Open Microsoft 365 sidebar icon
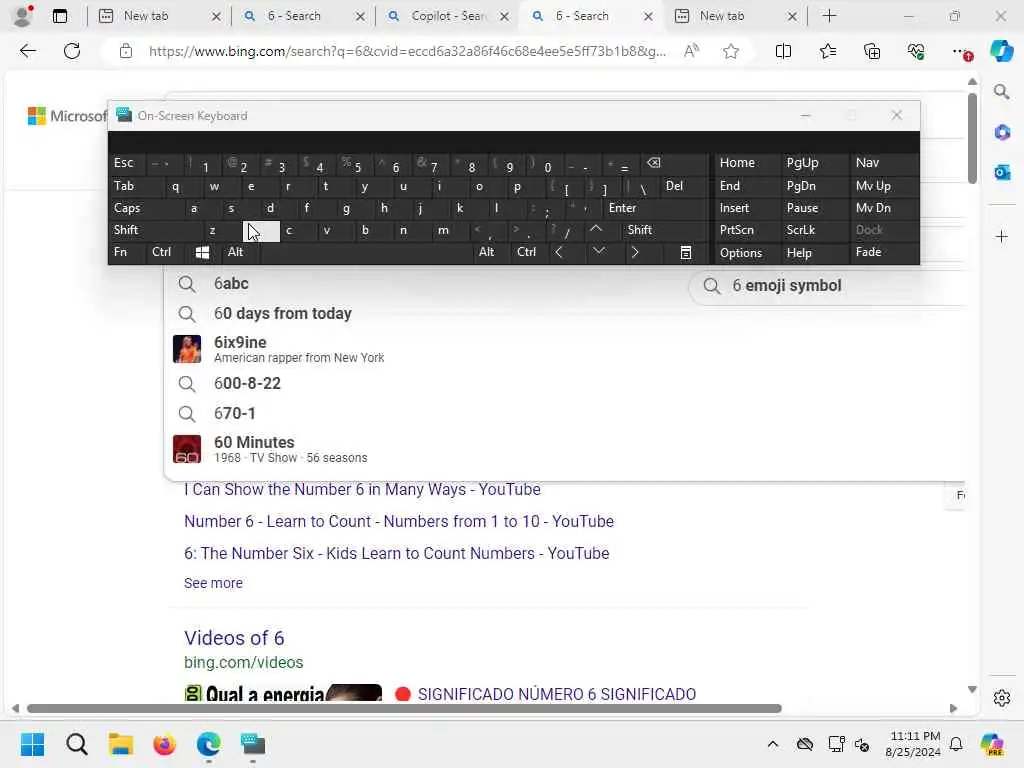 [1001, 133]
